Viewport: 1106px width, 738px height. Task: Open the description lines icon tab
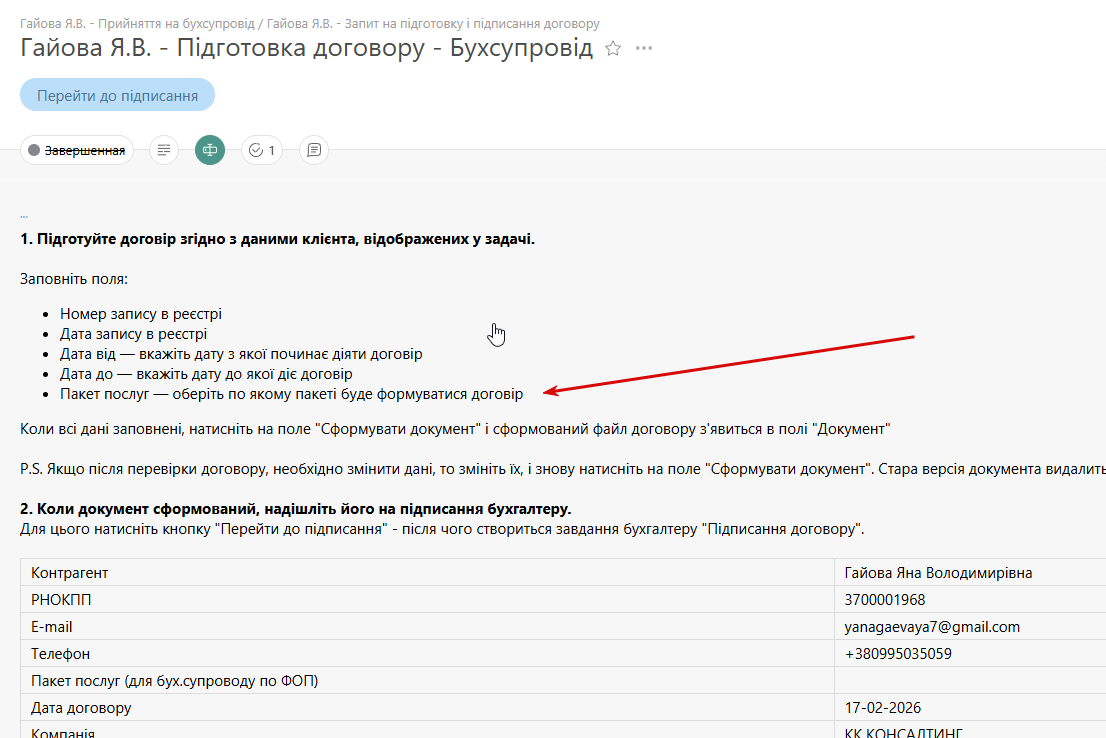[x=164, y=150]
